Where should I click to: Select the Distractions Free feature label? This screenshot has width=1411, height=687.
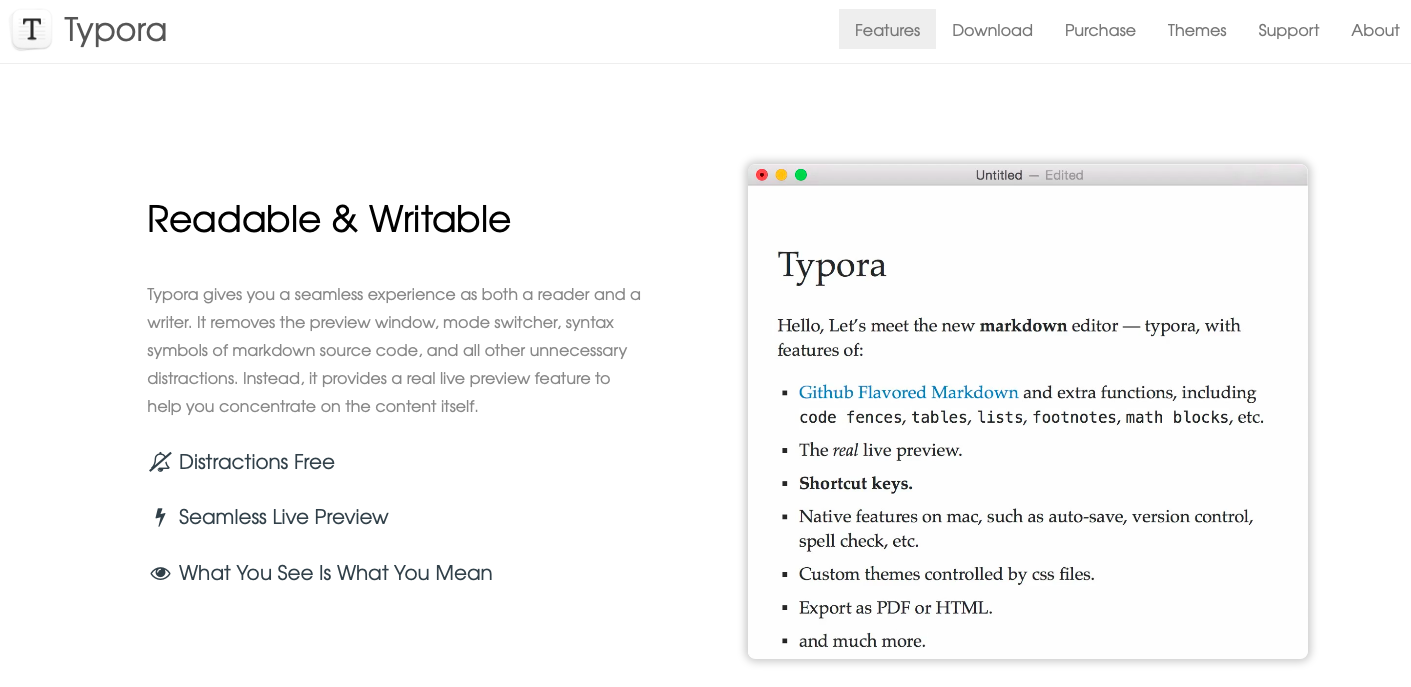pyautogui.click(x=257, y=462)
